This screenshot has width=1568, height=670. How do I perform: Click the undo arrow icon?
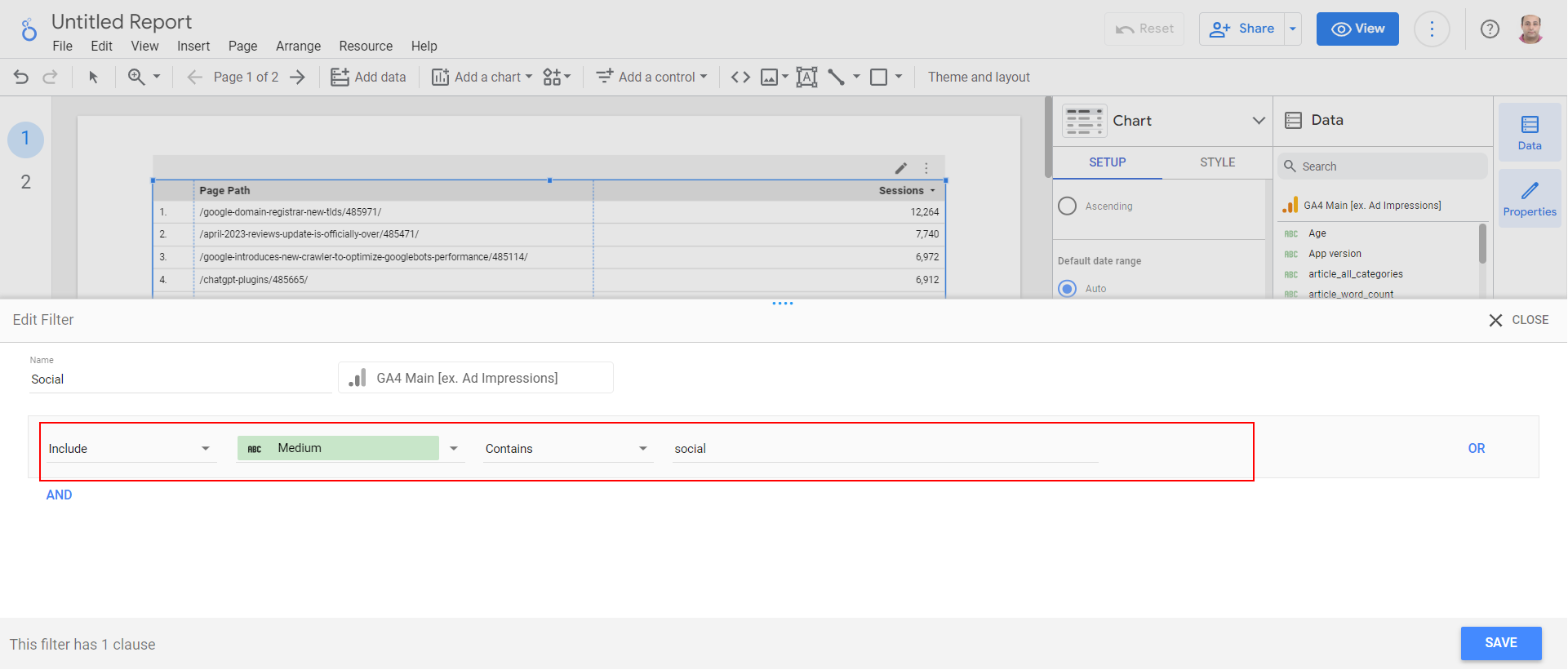click(21, 77)
